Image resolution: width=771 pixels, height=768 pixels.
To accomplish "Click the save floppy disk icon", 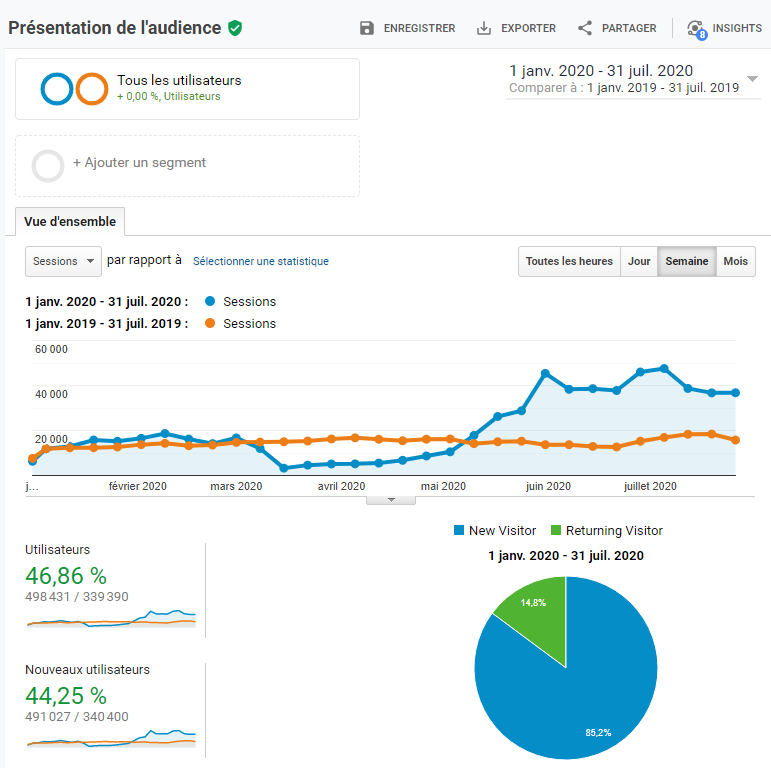I will point(367,28).
